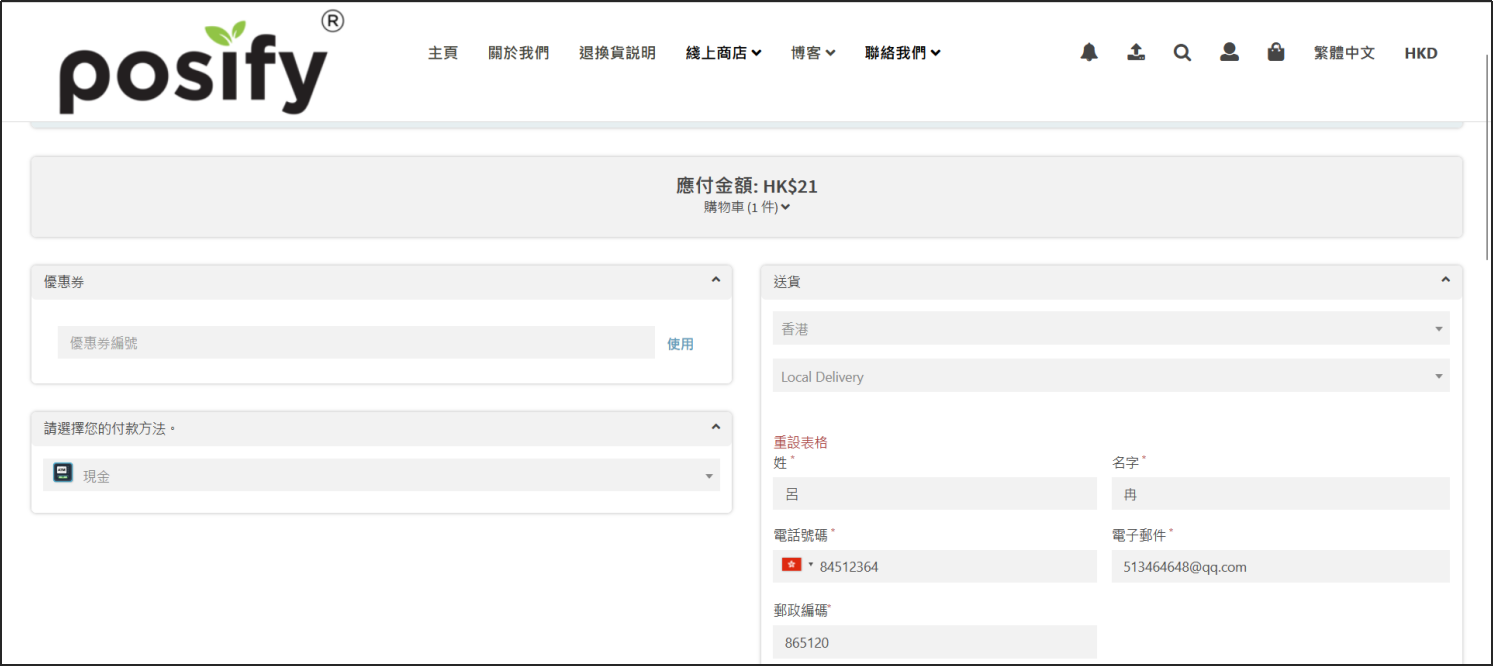Open the Local Delivery dropdown
The height and width of the screenshot is (666, 1494).
(1111, 376)
